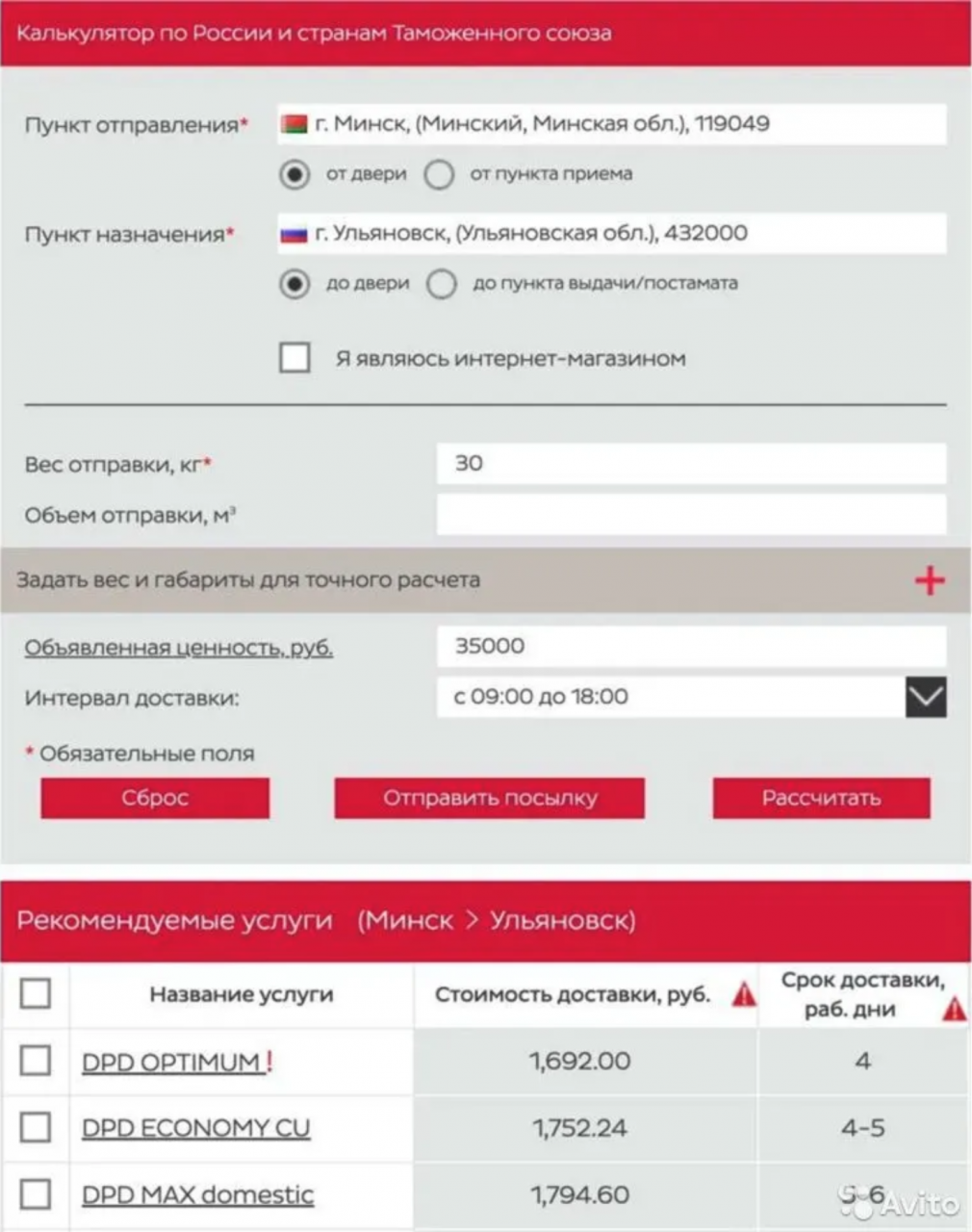The image size is (972, 1232).
Task: Select 'от двери' pickup radio button
Action: coord(294,174)
